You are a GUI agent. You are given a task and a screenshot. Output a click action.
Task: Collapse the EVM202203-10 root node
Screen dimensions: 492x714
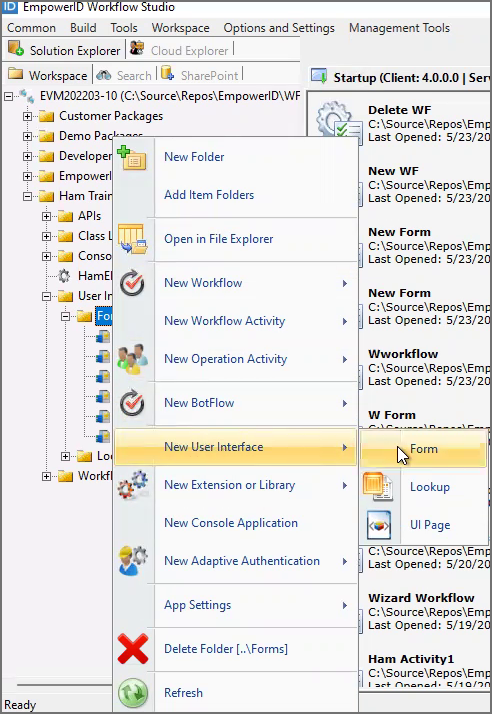click(8, 97)
